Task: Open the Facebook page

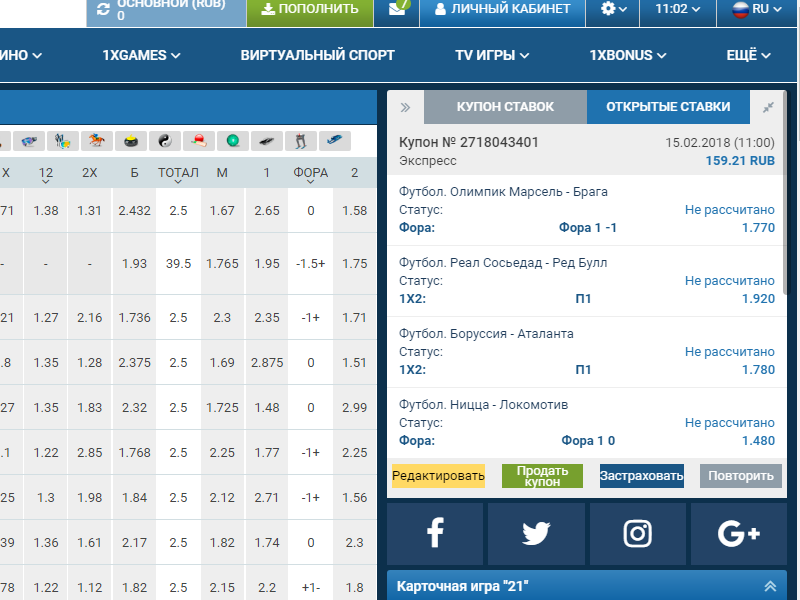Action: pyautogui.click(x=435, y=534)
